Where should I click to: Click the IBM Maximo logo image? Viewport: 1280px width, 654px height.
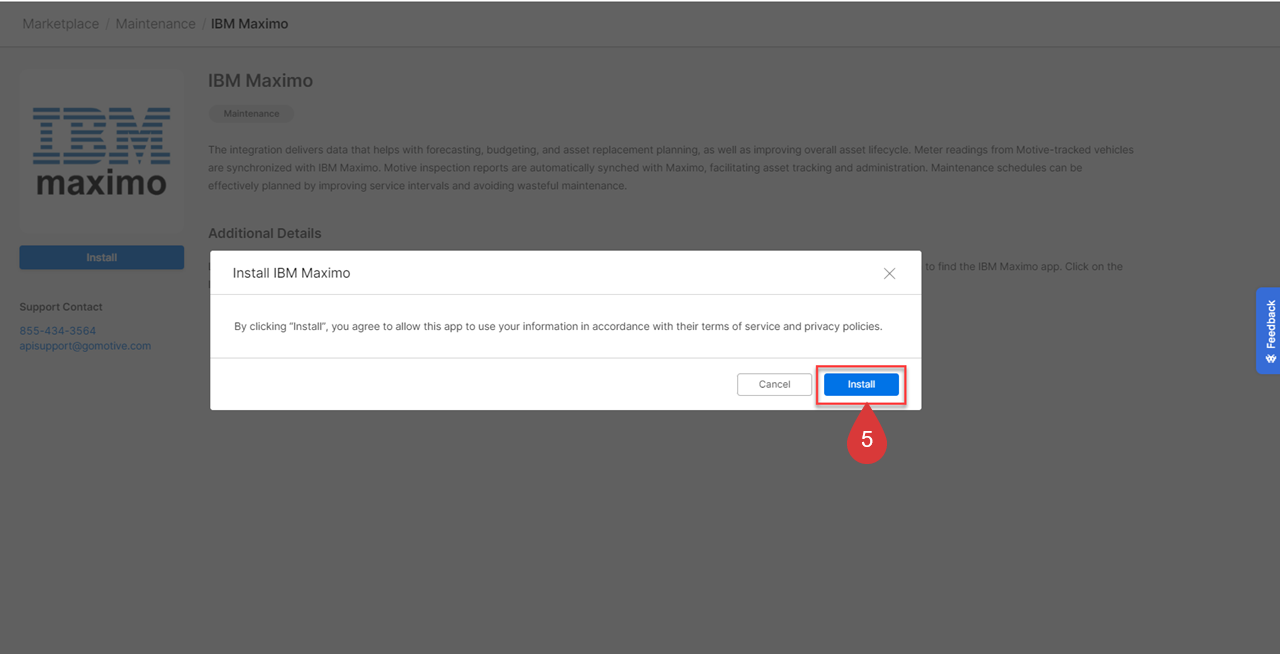(101, 150)
